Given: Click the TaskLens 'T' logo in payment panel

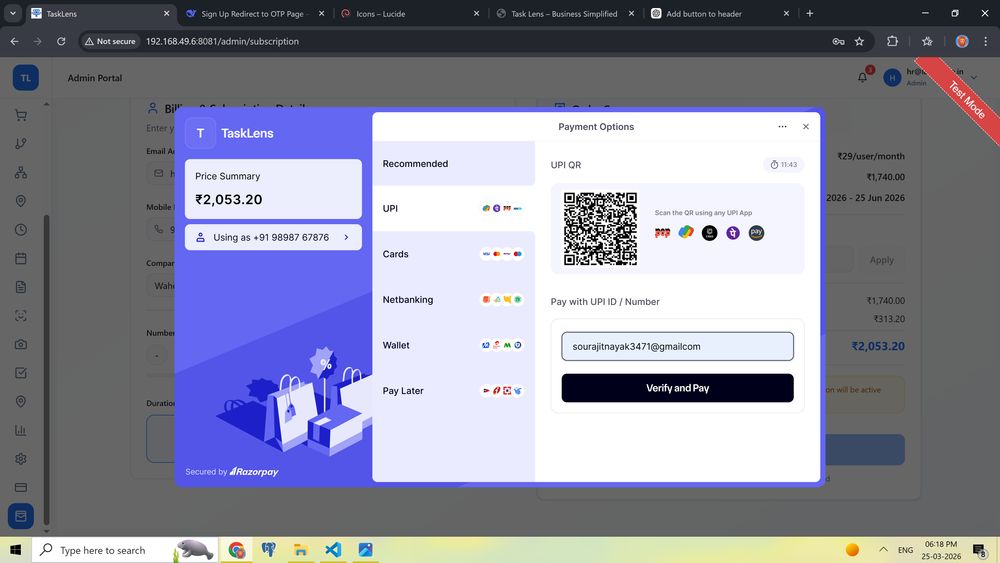Looking at the screenshot, I should pos(200,133).
